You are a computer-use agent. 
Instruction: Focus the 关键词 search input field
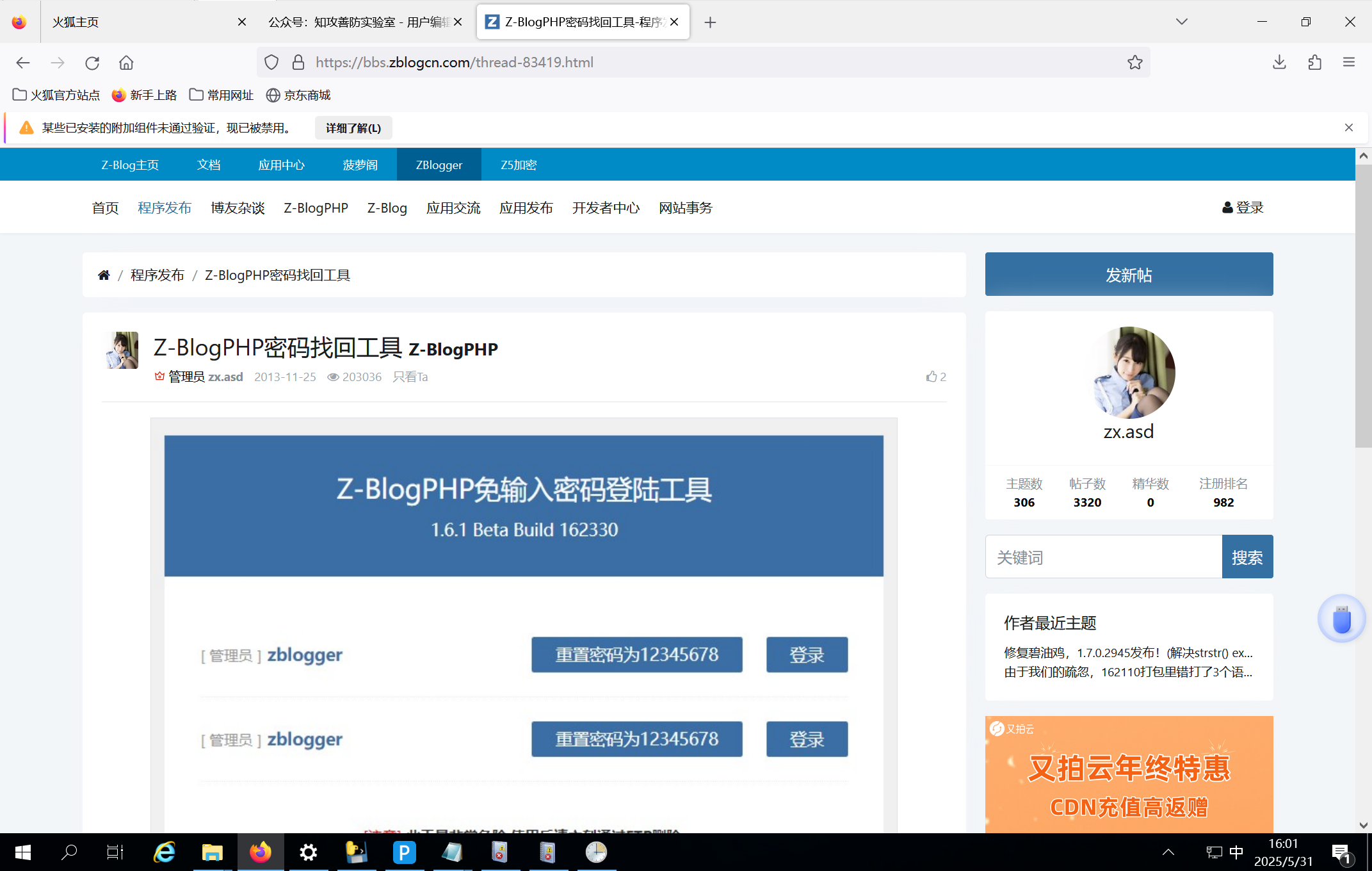click(x=1103, y=557)
